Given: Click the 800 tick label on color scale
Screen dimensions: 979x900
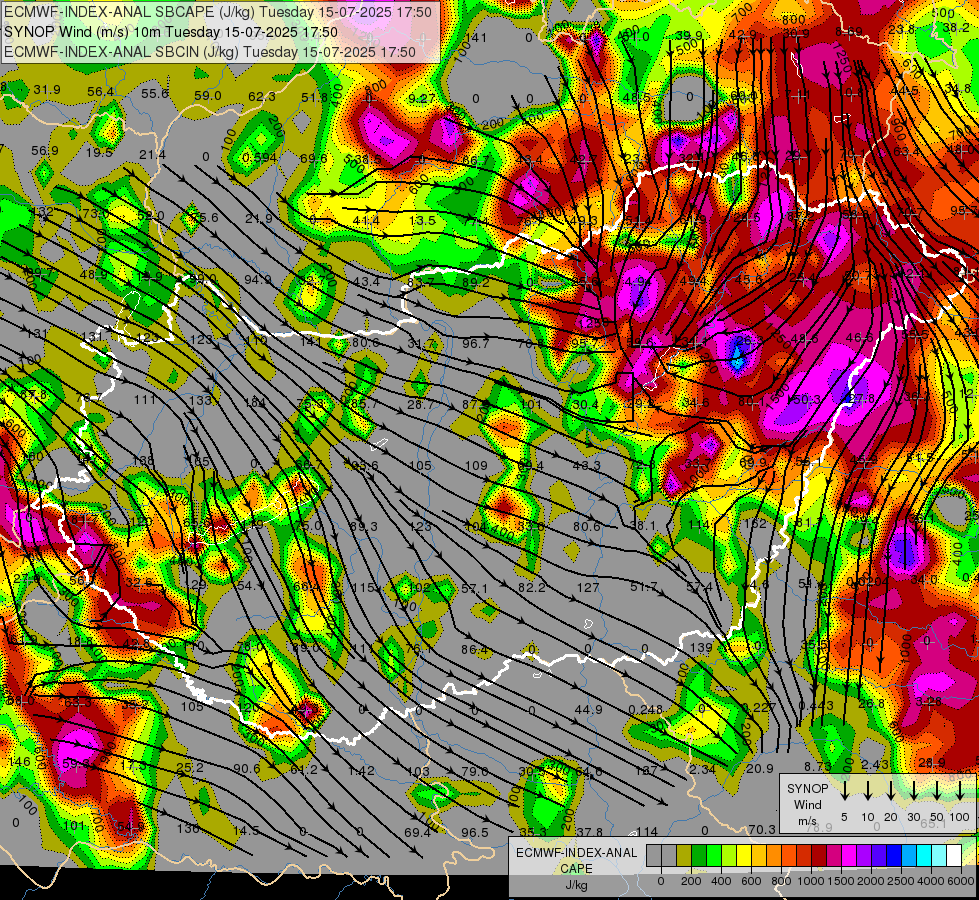Looking at the screenshot, I should pos(781,881).
